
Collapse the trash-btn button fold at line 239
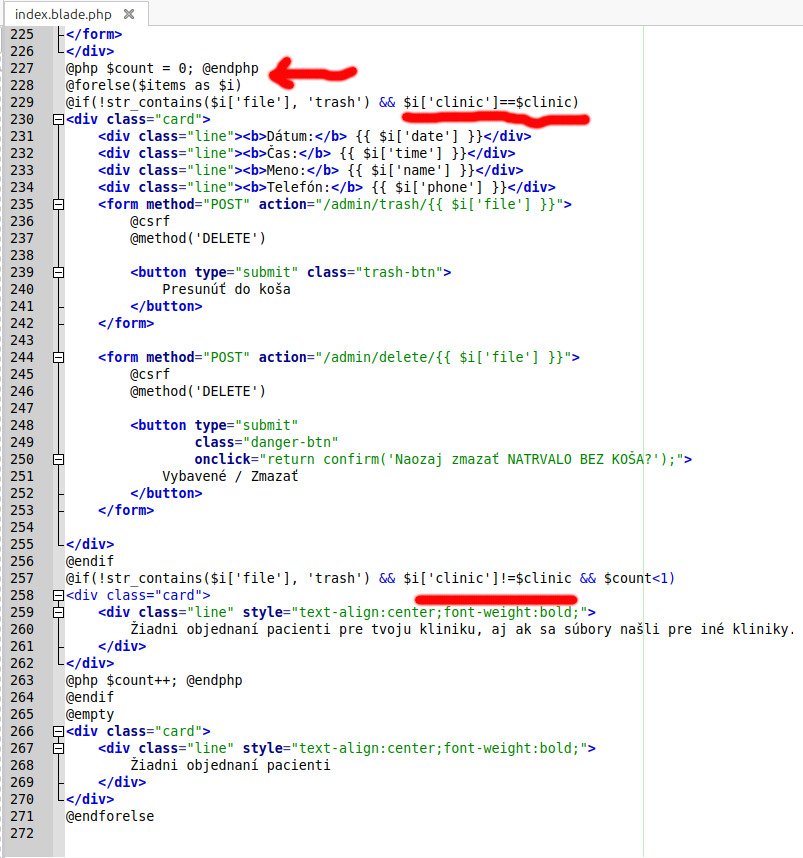coord(58,272)
